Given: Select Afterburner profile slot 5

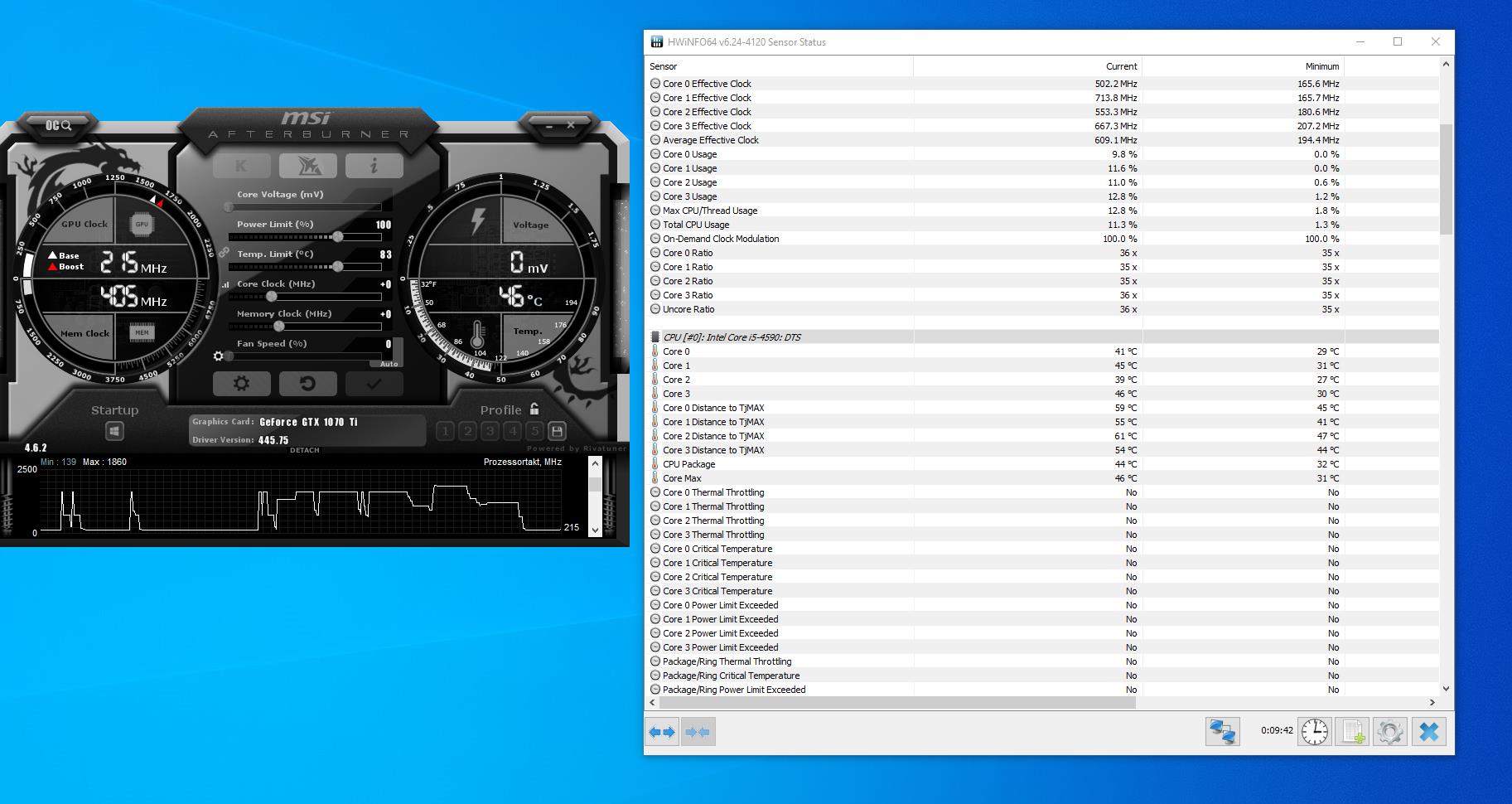Looking at the screenshot, I should (x=534, y=431).
